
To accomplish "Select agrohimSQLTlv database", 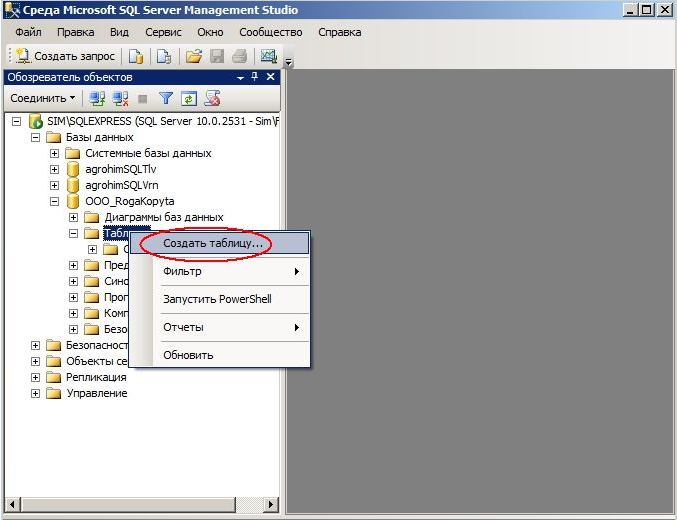I will point(120,169).
